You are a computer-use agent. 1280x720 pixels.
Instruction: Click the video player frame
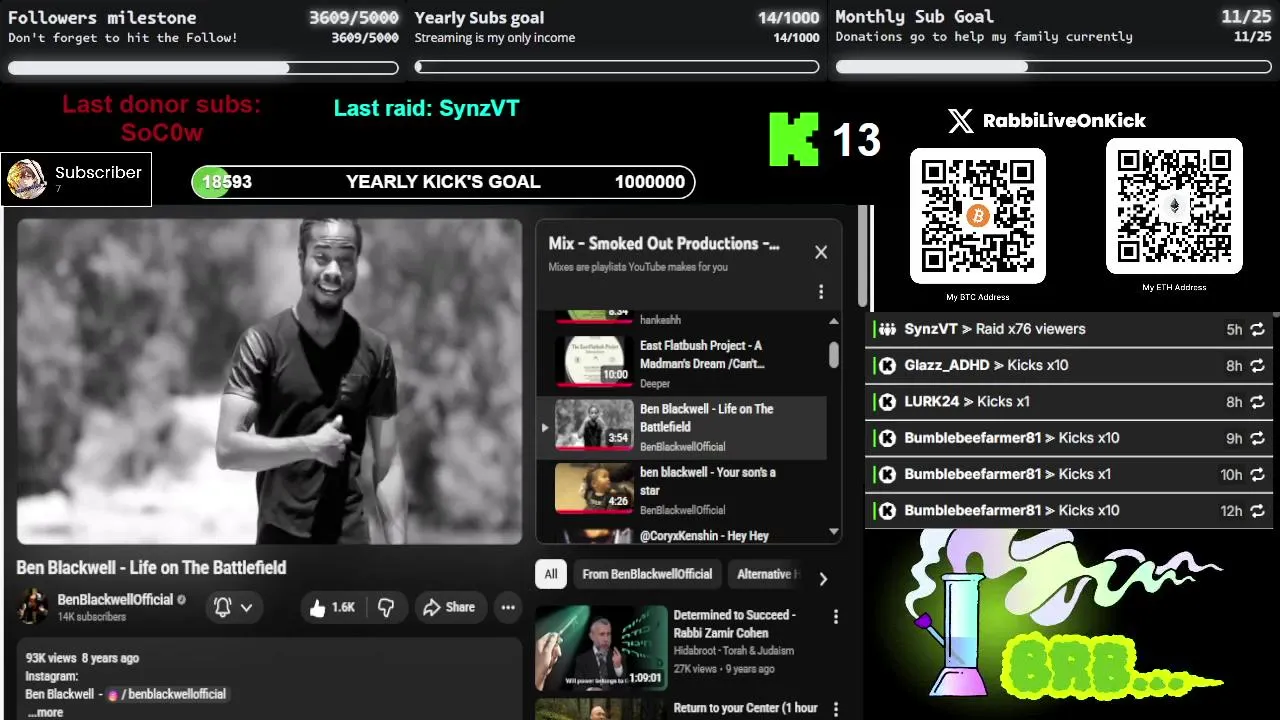pos(269,381)
